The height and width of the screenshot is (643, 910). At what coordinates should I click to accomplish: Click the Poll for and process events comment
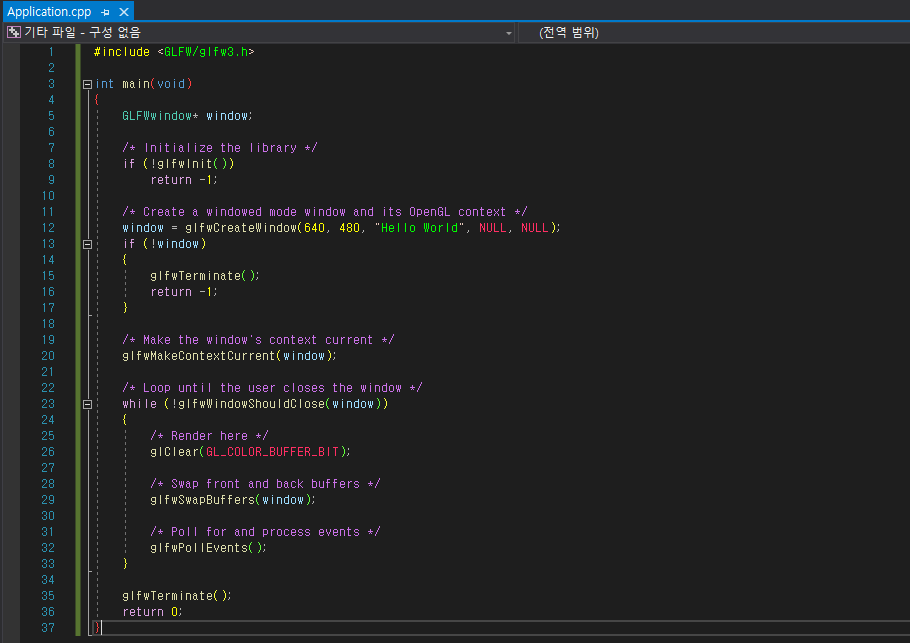265,533
